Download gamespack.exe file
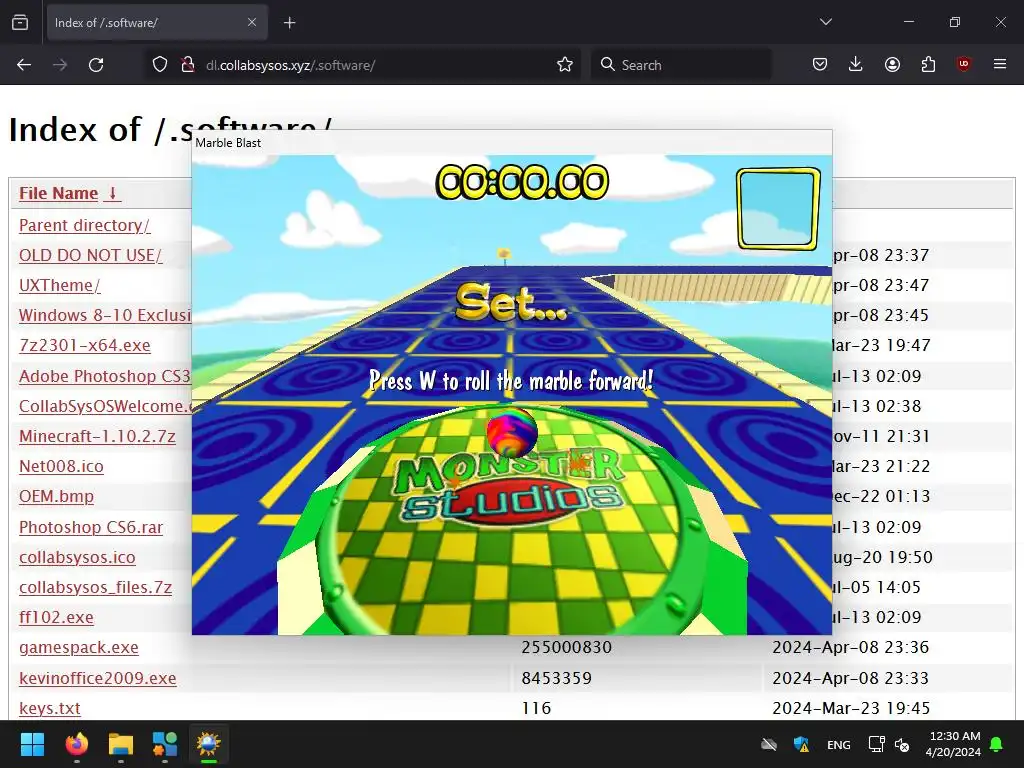Image resolution: width=1024 pixels, height=768 pixels. point(78,647)
